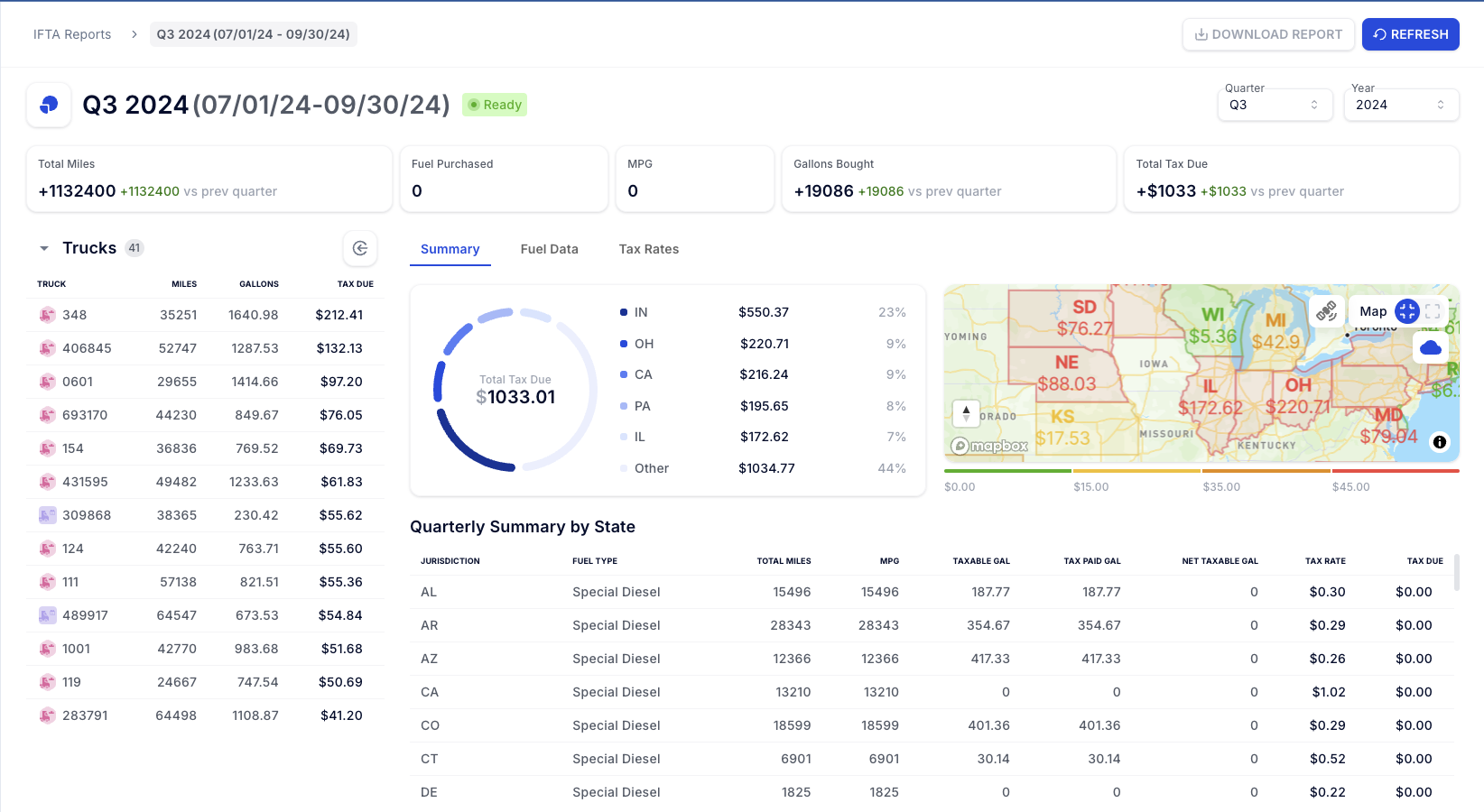Collapse the Trucks list disclosure triangle
Screen dimensions: 1484x812
click(x=44, y=248)
